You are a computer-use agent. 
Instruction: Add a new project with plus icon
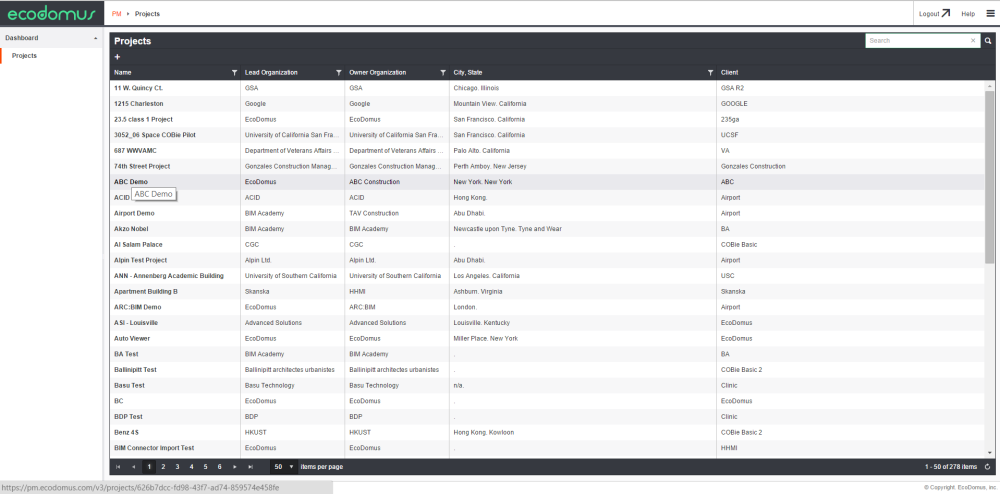117,57
